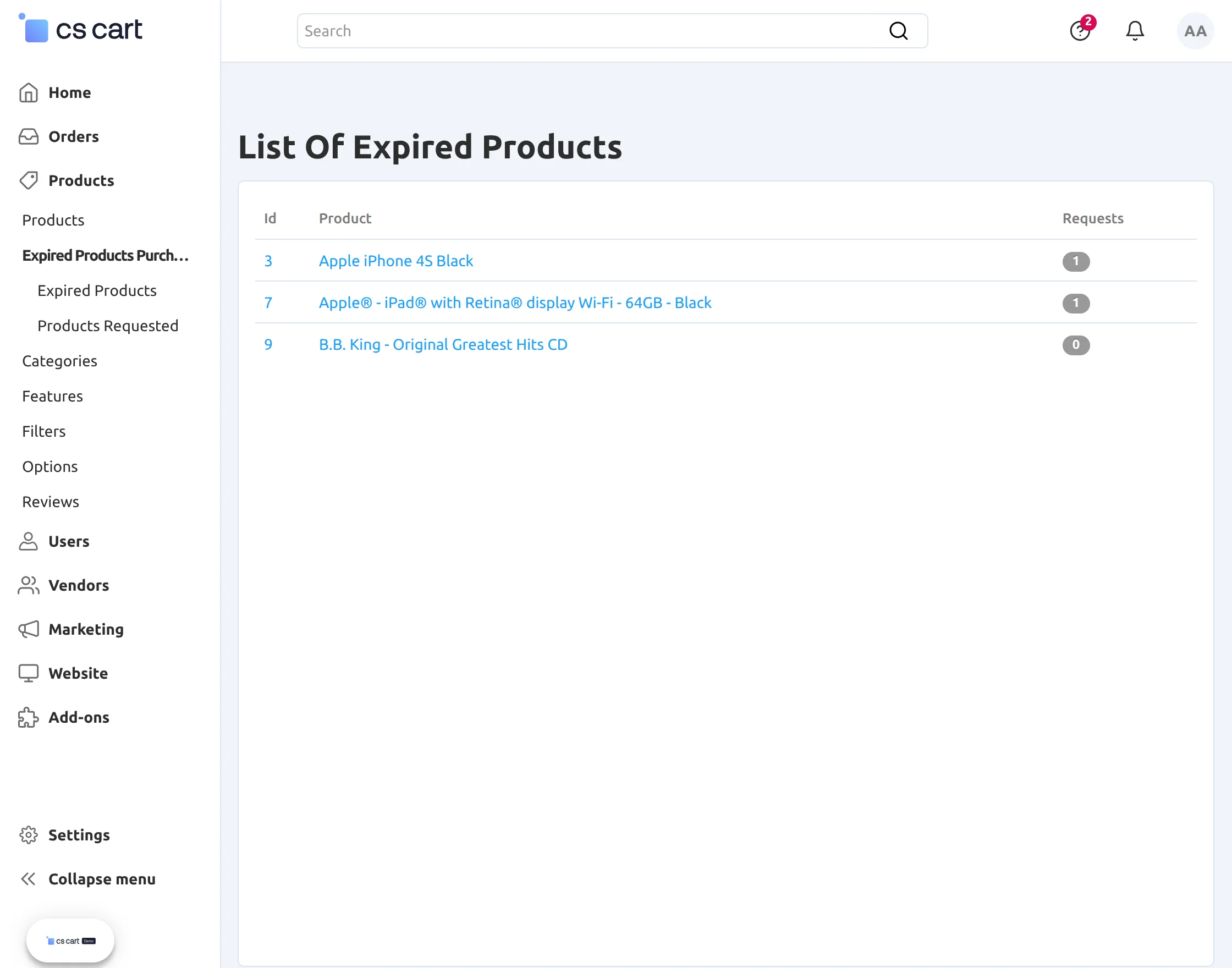Expand the Marketing menu

click(x=86, y=629)
